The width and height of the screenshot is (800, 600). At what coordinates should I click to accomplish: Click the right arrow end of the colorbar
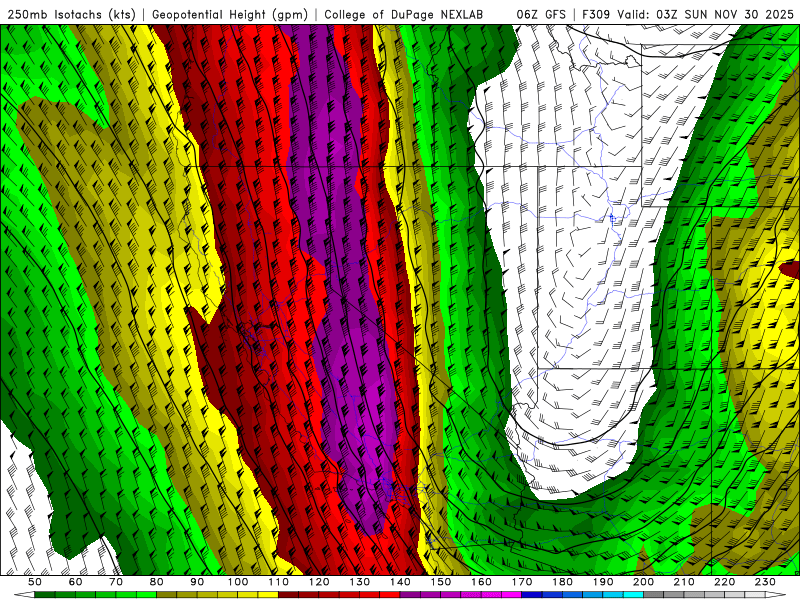[776, 595]
